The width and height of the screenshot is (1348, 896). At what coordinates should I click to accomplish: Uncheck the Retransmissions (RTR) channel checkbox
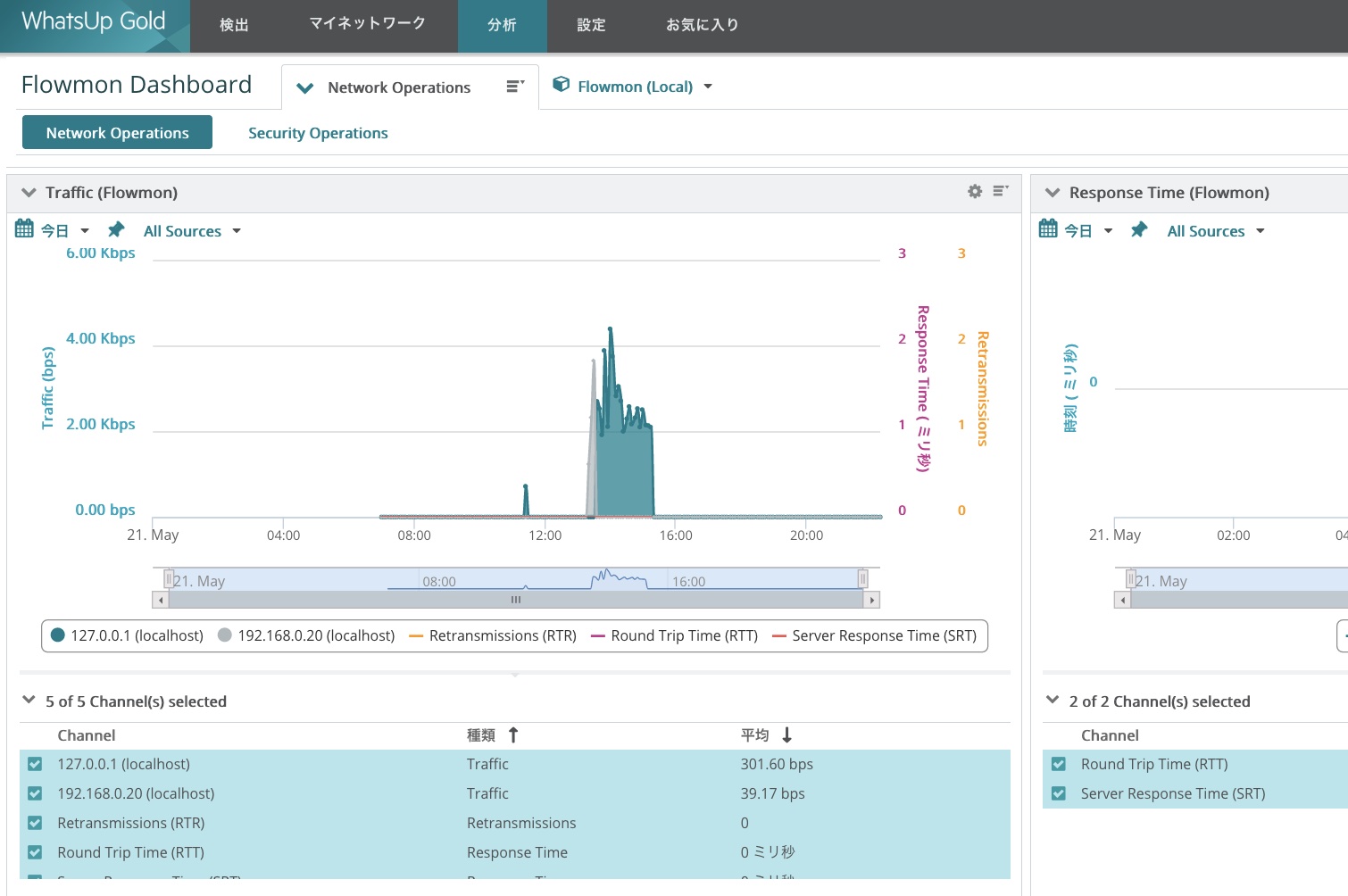(x=35, y=823)
